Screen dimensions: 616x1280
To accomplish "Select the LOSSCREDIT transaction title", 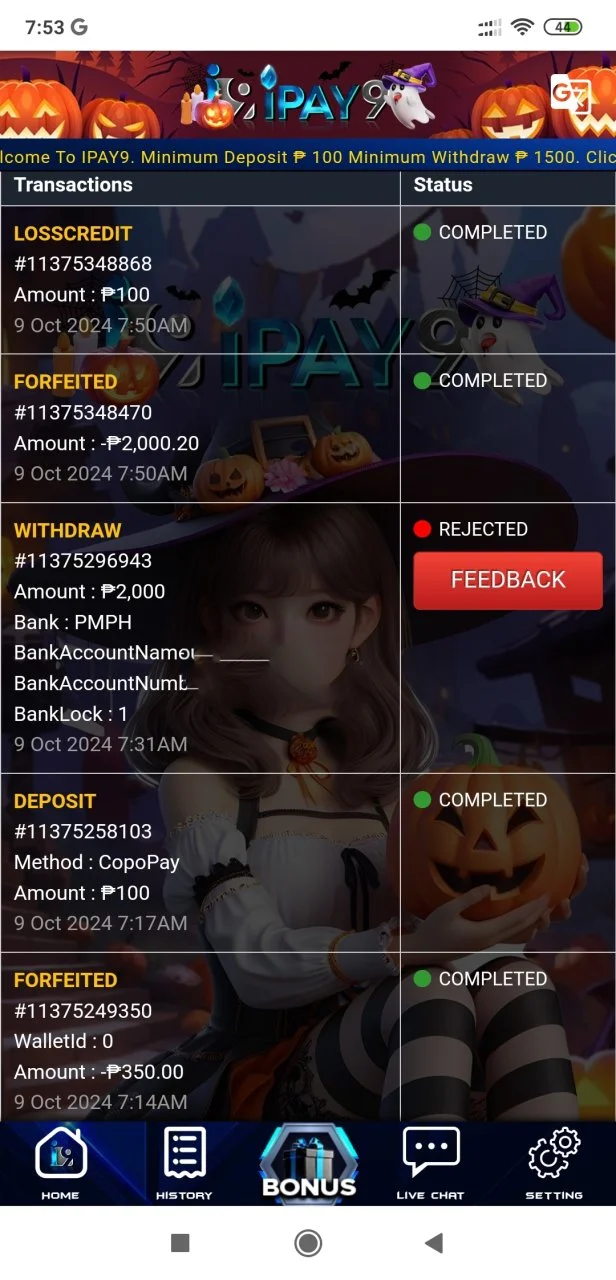I will (73, 233).
